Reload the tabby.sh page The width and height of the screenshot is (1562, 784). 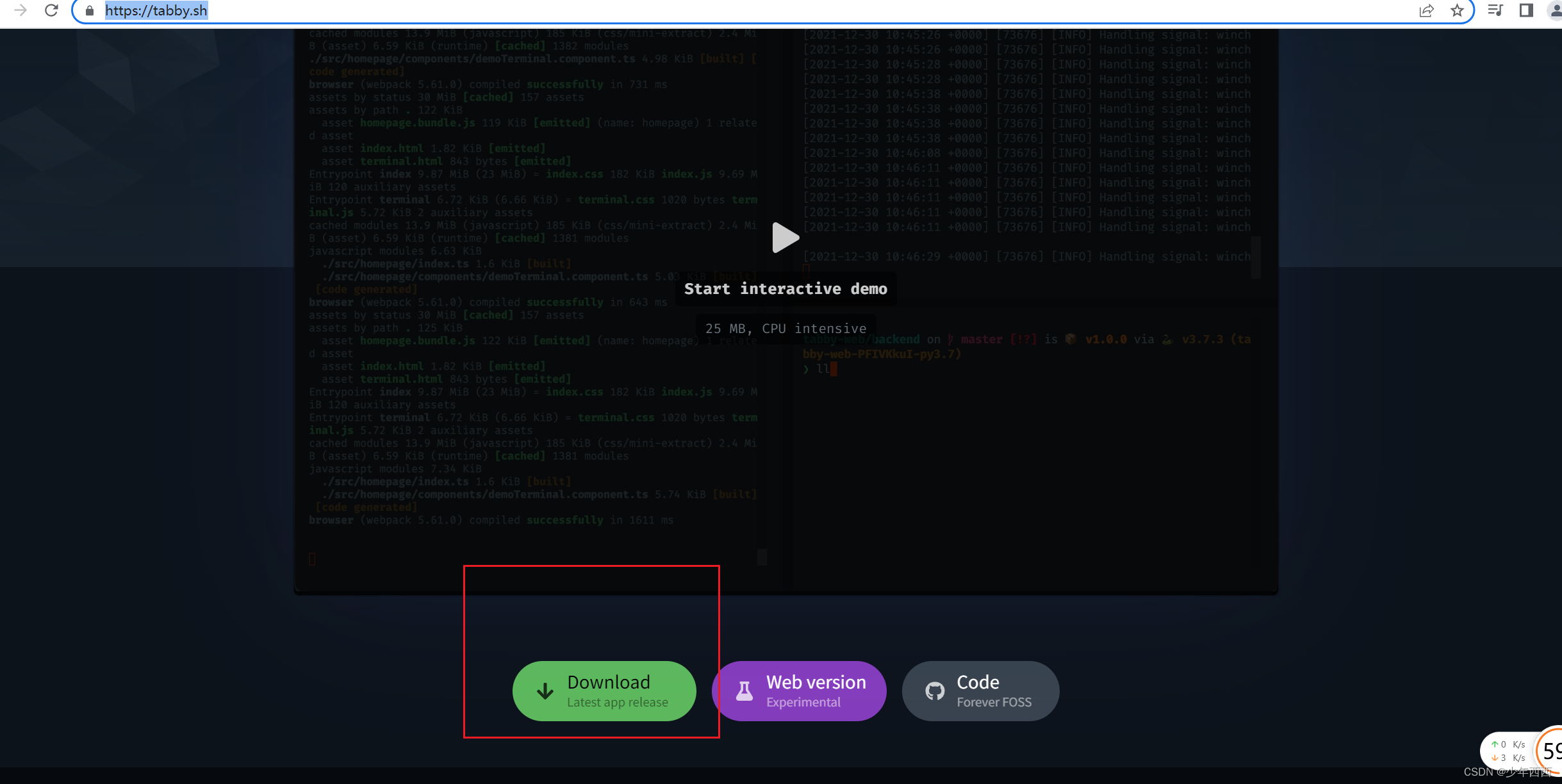[x=51, y=10]
